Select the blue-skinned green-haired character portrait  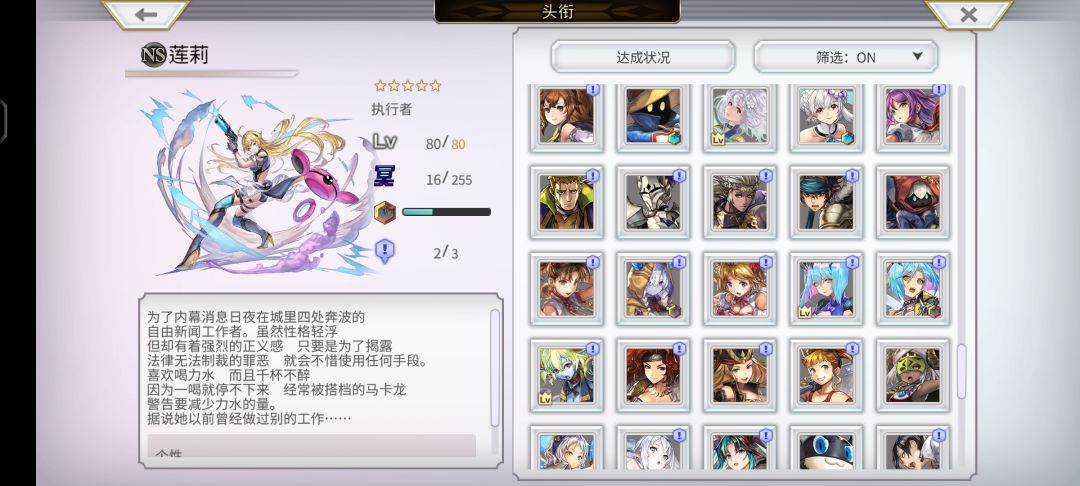coord(566,375)
